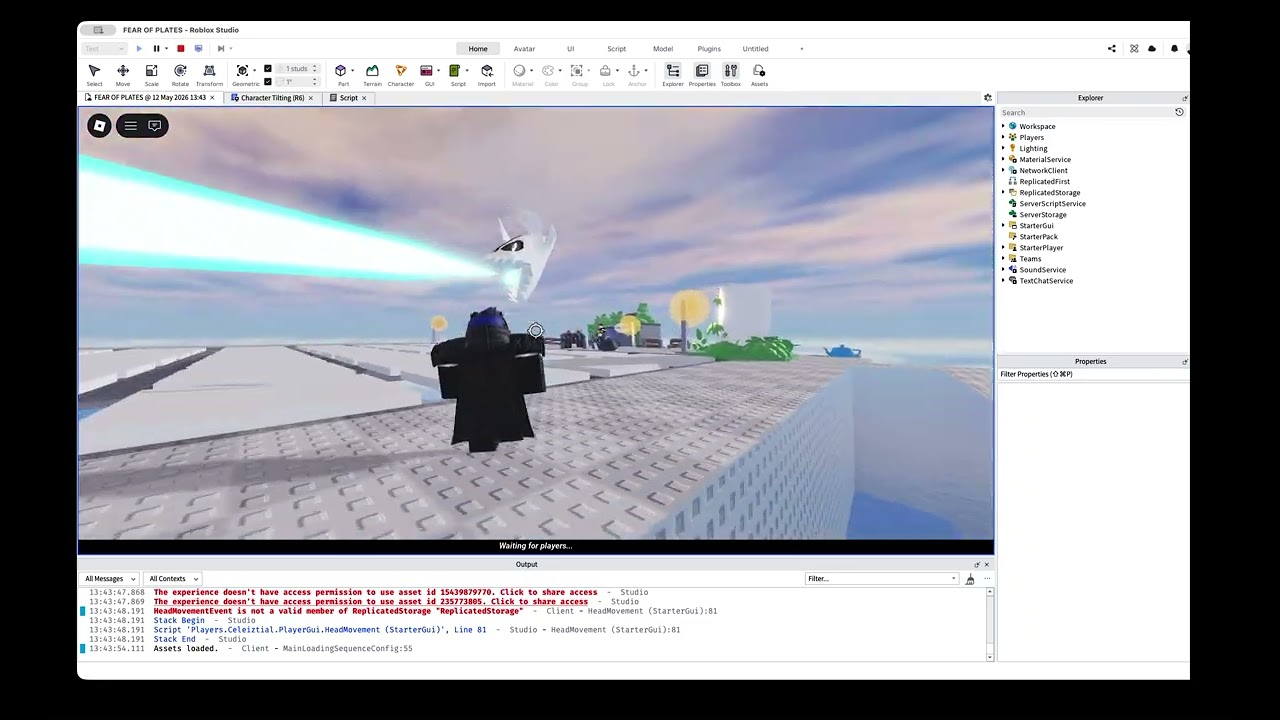Expand the Lighting tree node

click(x=1003, y=148)
